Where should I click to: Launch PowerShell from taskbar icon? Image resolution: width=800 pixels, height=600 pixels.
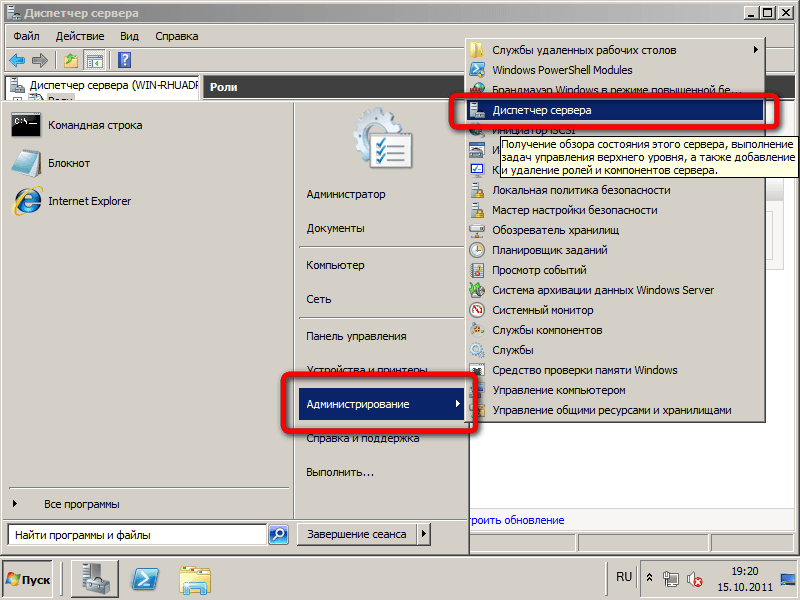click(145, 580)
